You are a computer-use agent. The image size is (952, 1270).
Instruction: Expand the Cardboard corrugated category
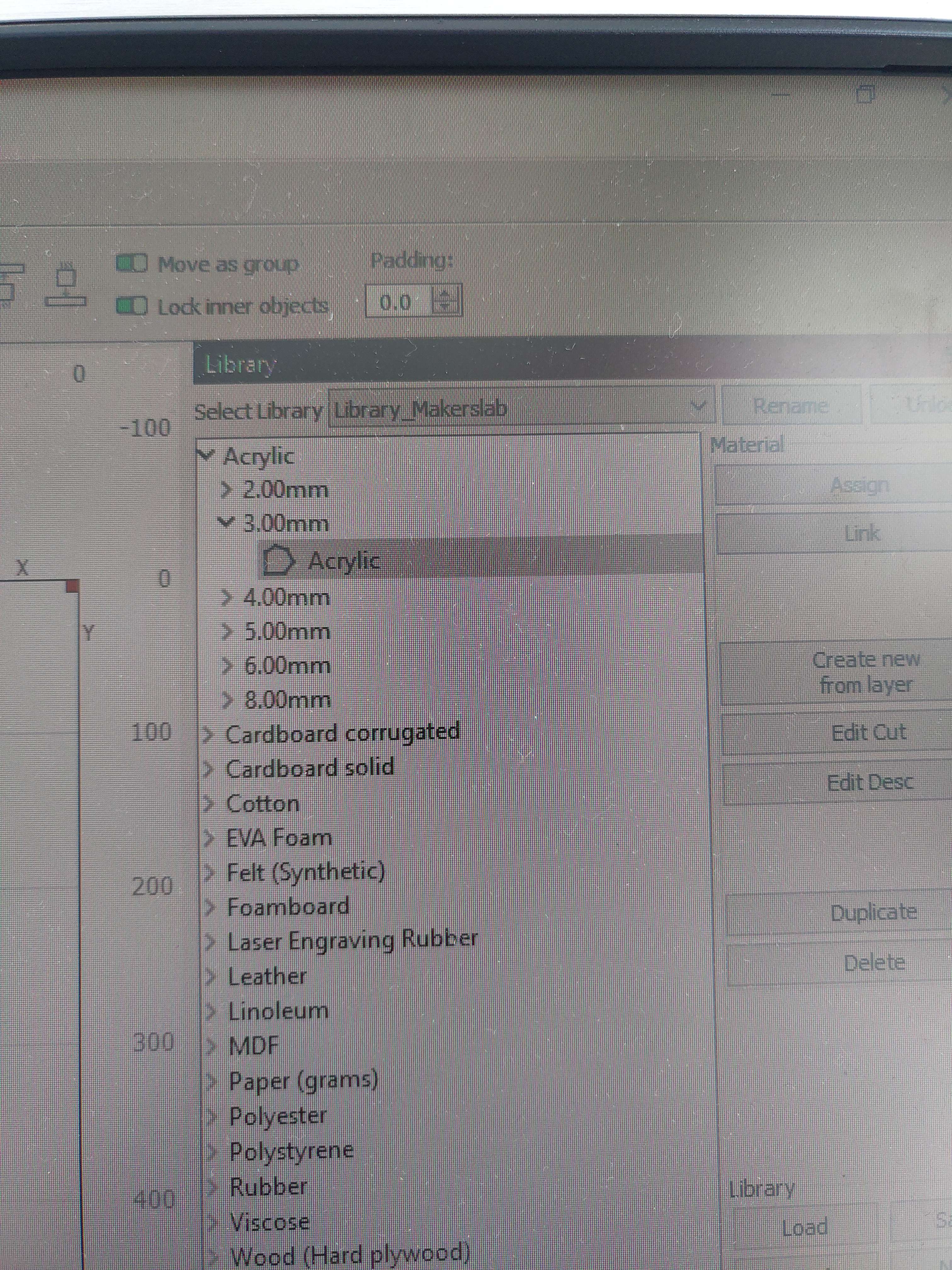[208, 735]
